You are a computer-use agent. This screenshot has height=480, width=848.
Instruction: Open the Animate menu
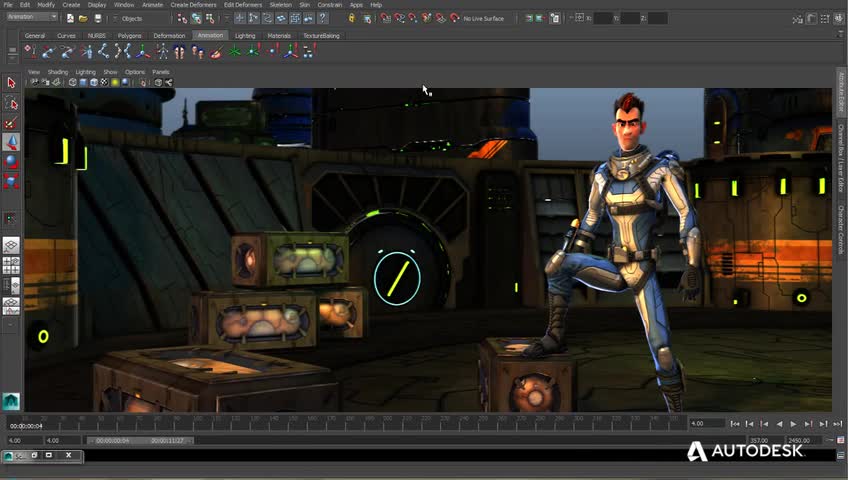152,4
